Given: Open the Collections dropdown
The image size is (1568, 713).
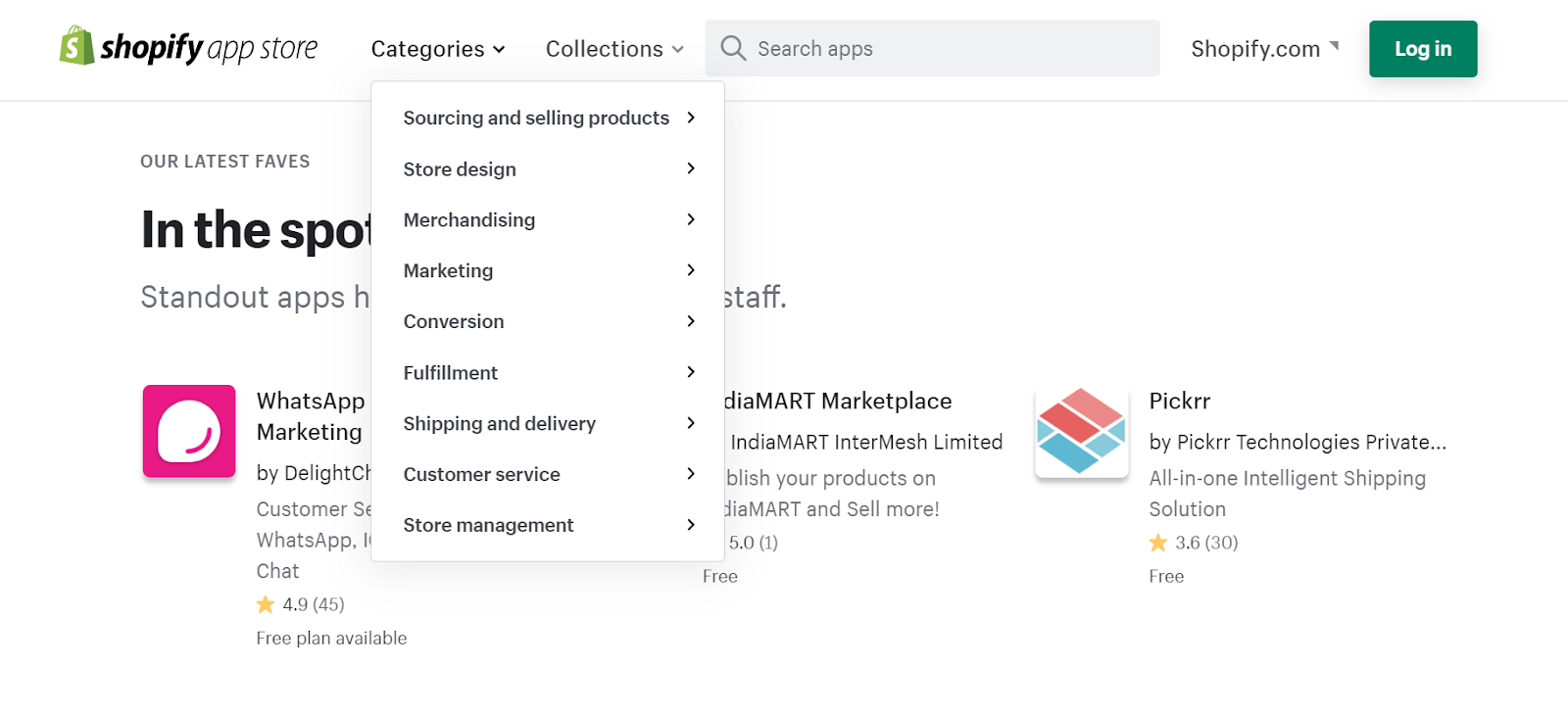Looking at the screenshot, I should pos(614,49).
